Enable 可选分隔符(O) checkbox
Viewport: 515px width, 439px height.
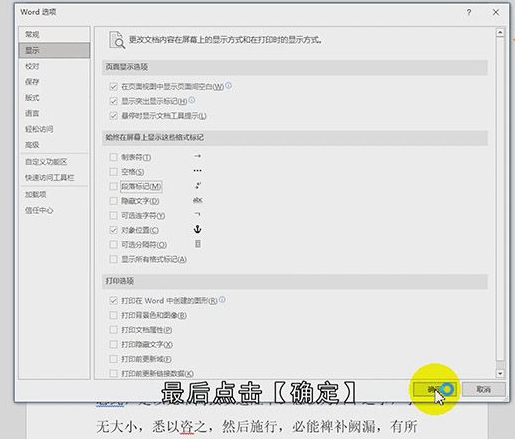pos(114,245)
